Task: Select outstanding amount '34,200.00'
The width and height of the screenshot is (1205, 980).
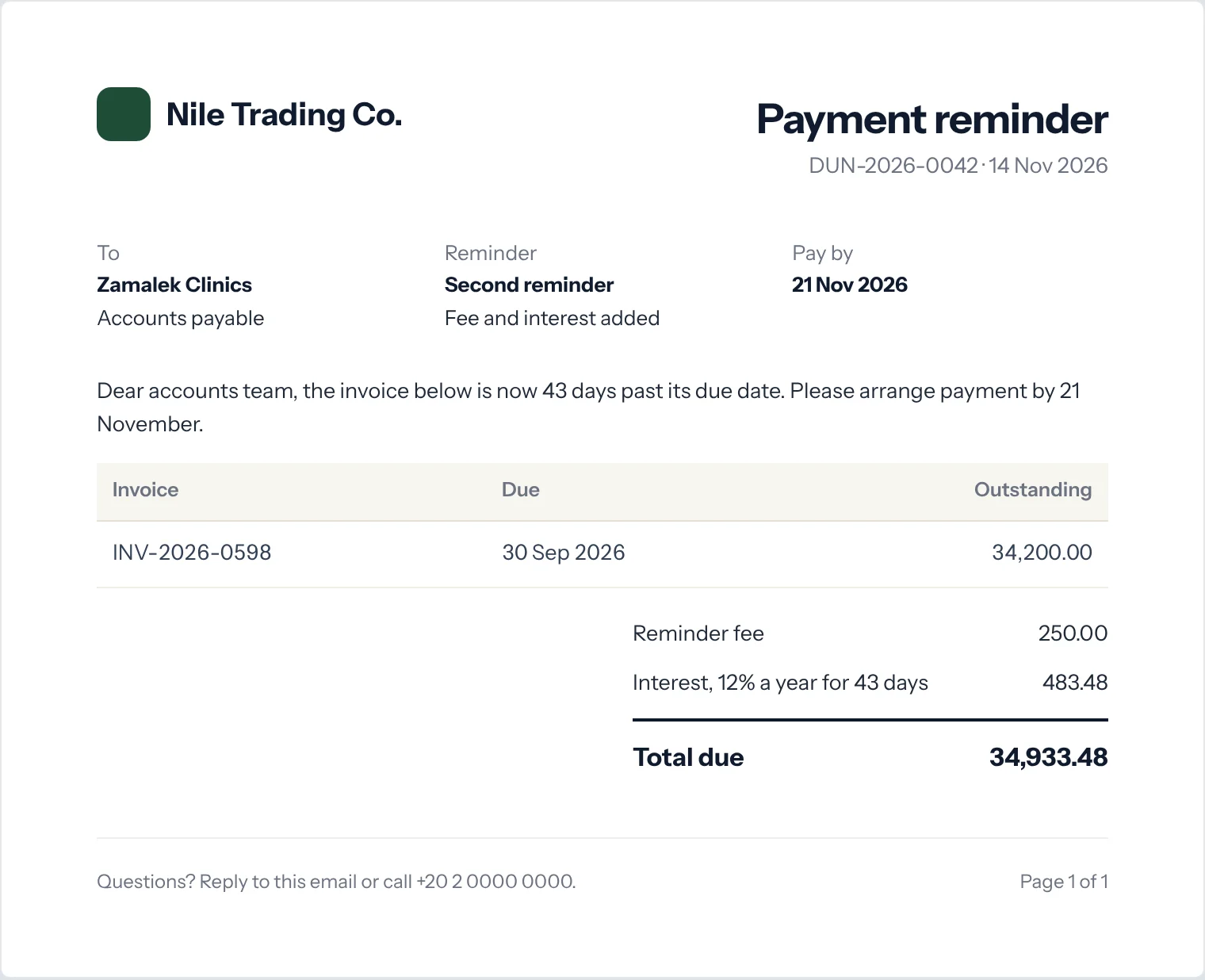Action: [1042, 553]
